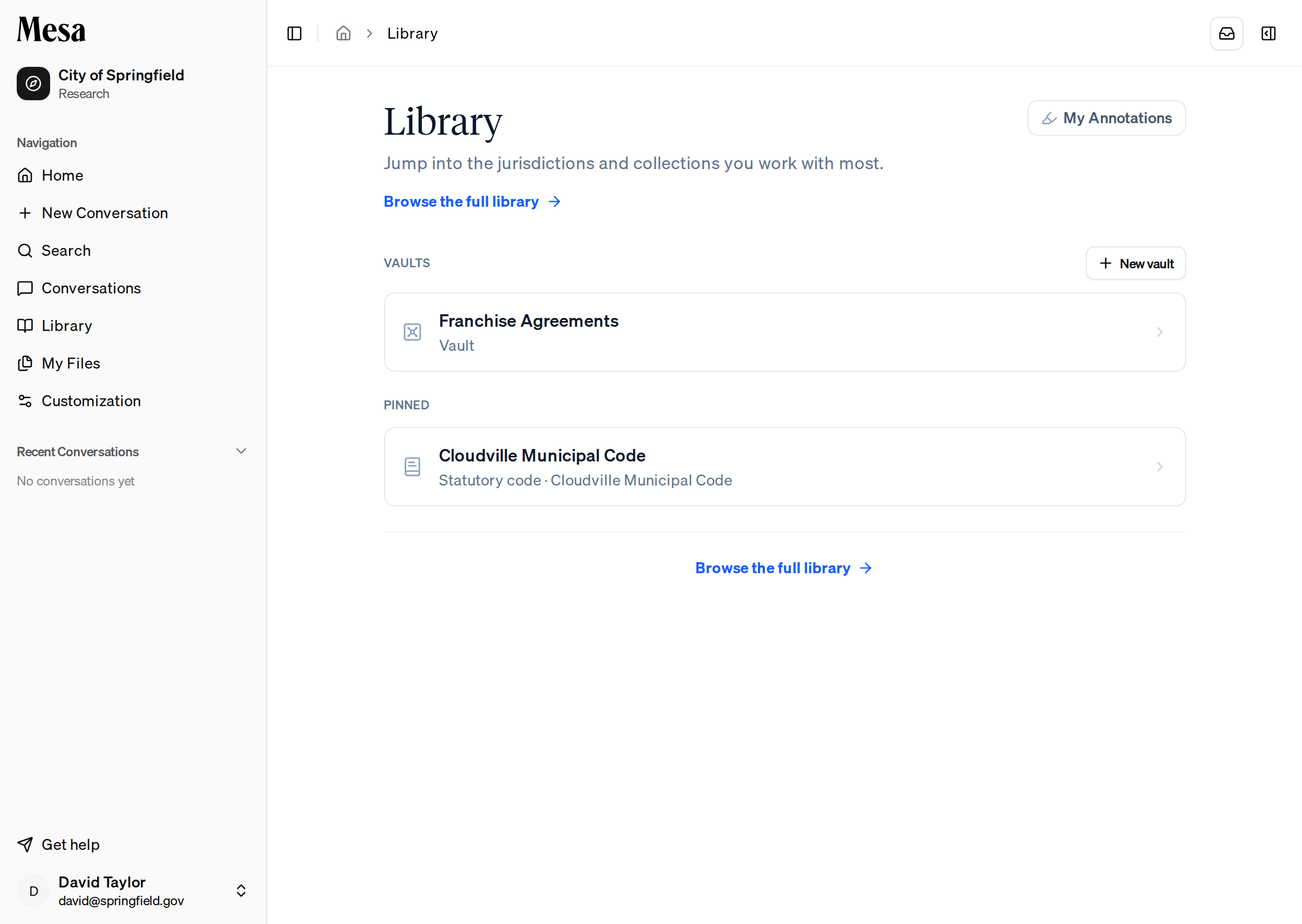Viewport: 1302px width, 924px height.
Task: Start a New Conversation
Action: 133,213
